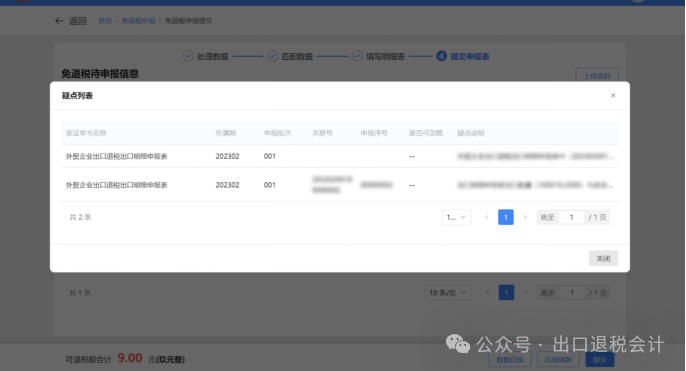Open the 10 条/页 dropdown in the background page

(x=448, y=293)
